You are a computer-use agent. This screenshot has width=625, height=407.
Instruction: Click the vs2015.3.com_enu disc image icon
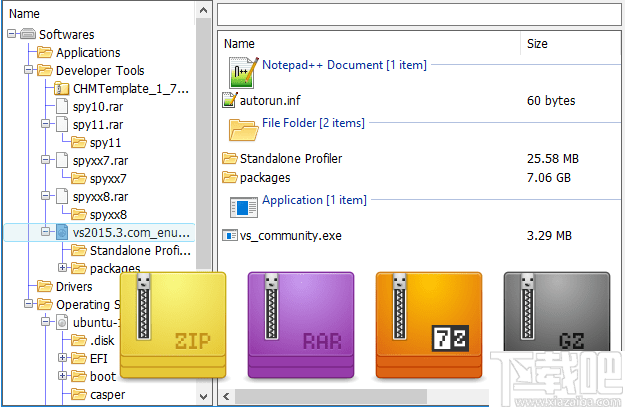(62, 232)
